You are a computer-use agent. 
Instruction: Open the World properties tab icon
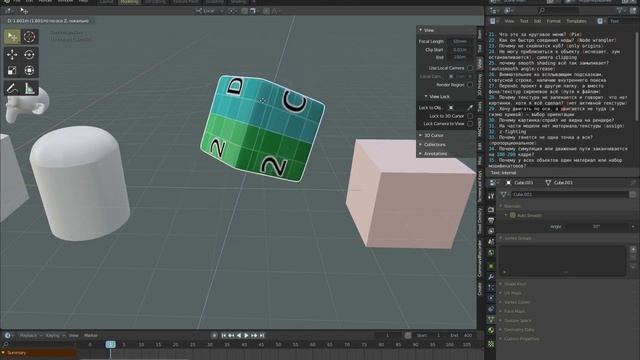pos(491,253)
